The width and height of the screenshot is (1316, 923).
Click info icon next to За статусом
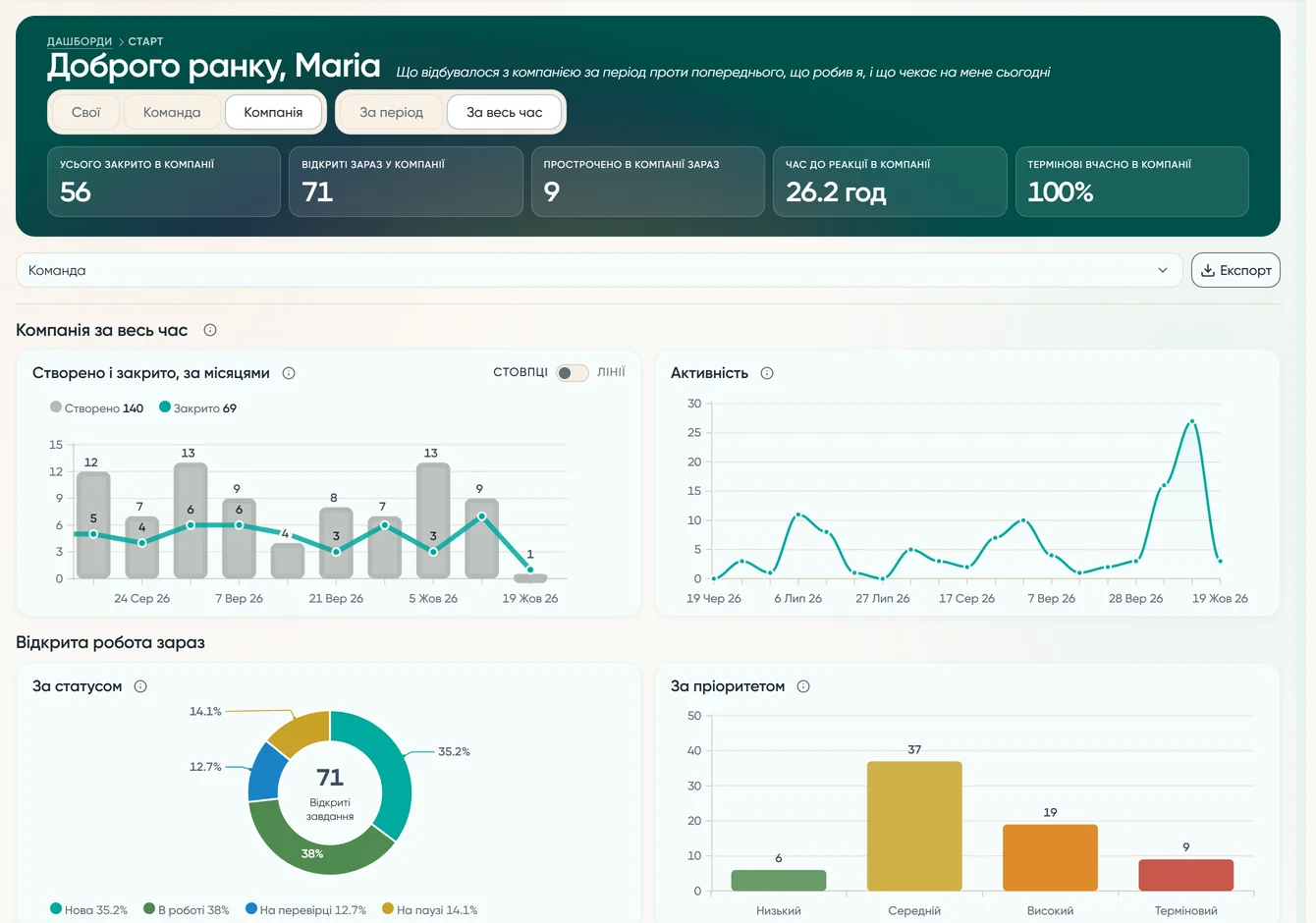(x=140, y=686)
